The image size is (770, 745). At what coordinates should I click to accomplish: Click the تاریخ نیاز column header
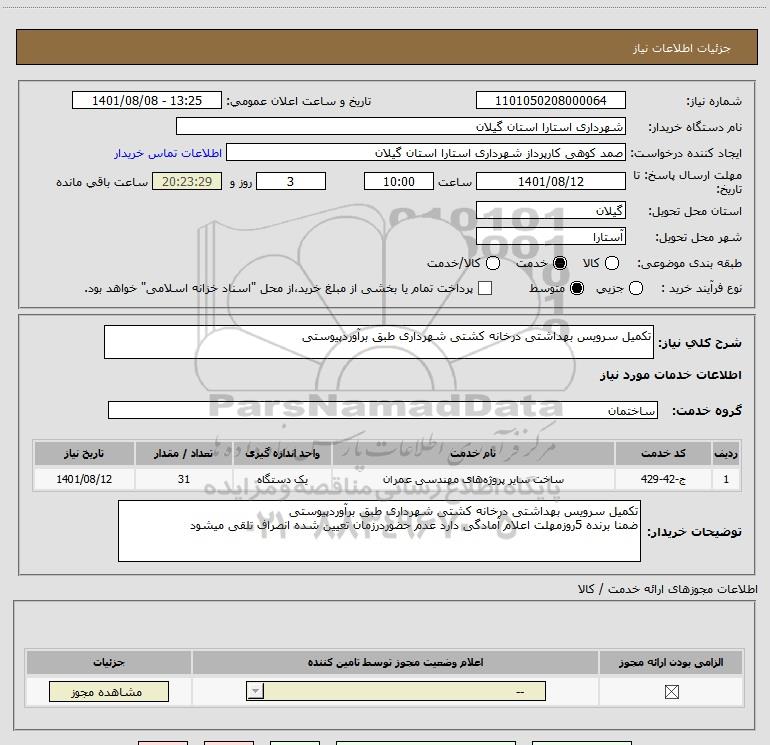coord(84,453)
